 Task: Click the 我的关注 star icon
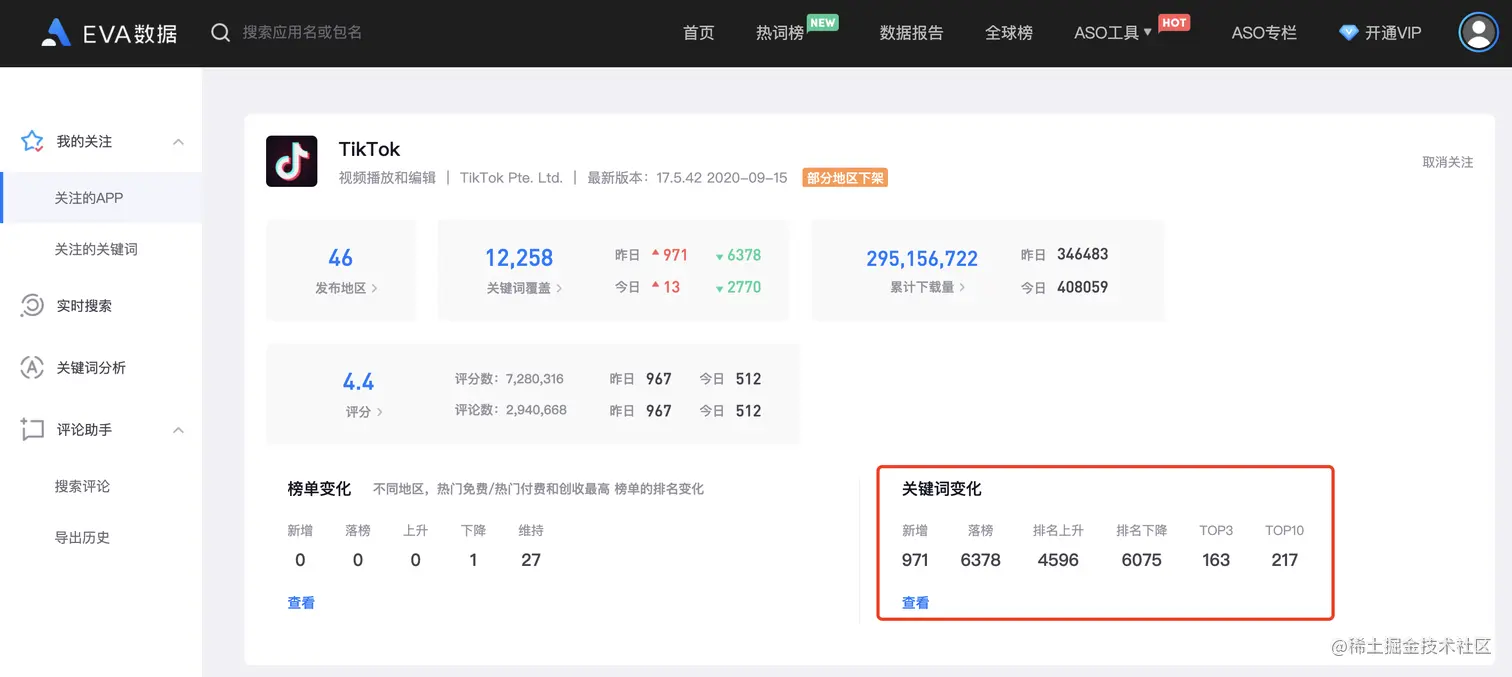(32, 142)
